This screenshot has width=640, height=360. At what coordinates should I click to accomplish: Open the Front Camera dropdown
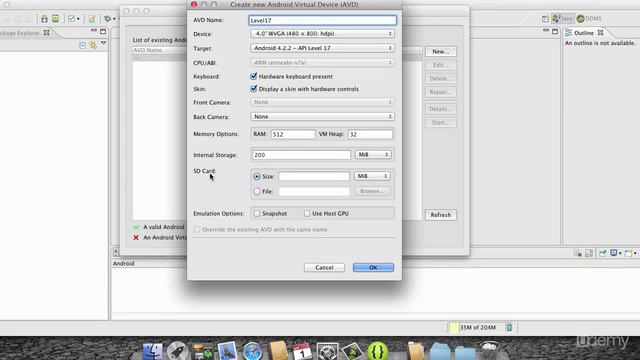pos(322,102)
